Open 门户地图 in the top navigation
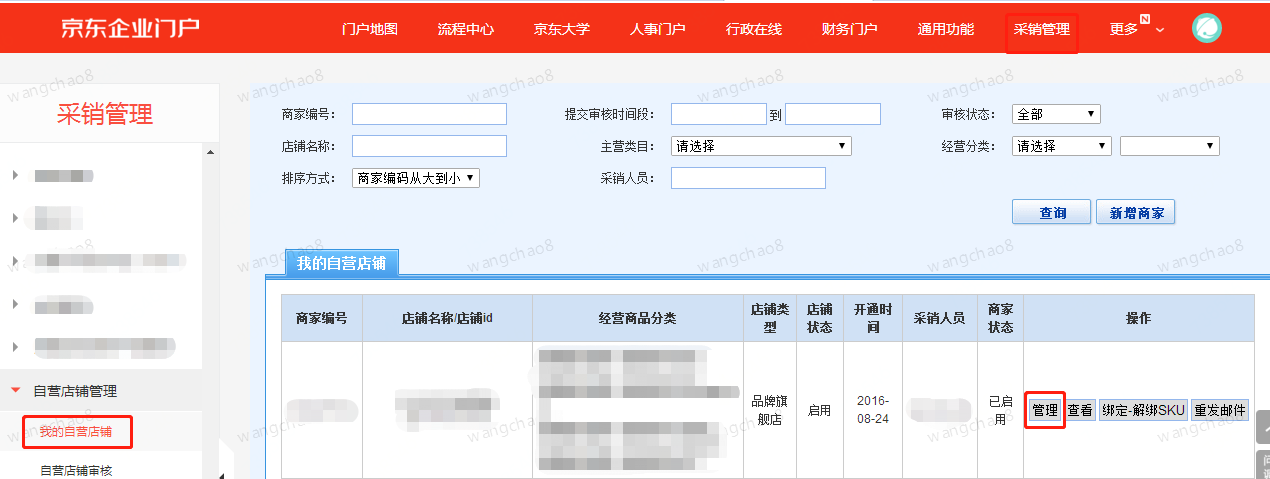Viewport: 1270px width, 479px height. click(369, 29)
